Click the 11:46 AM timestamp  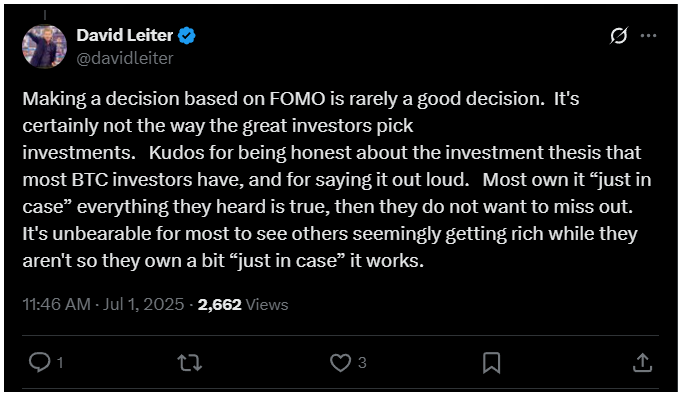(x=57, y=304)
